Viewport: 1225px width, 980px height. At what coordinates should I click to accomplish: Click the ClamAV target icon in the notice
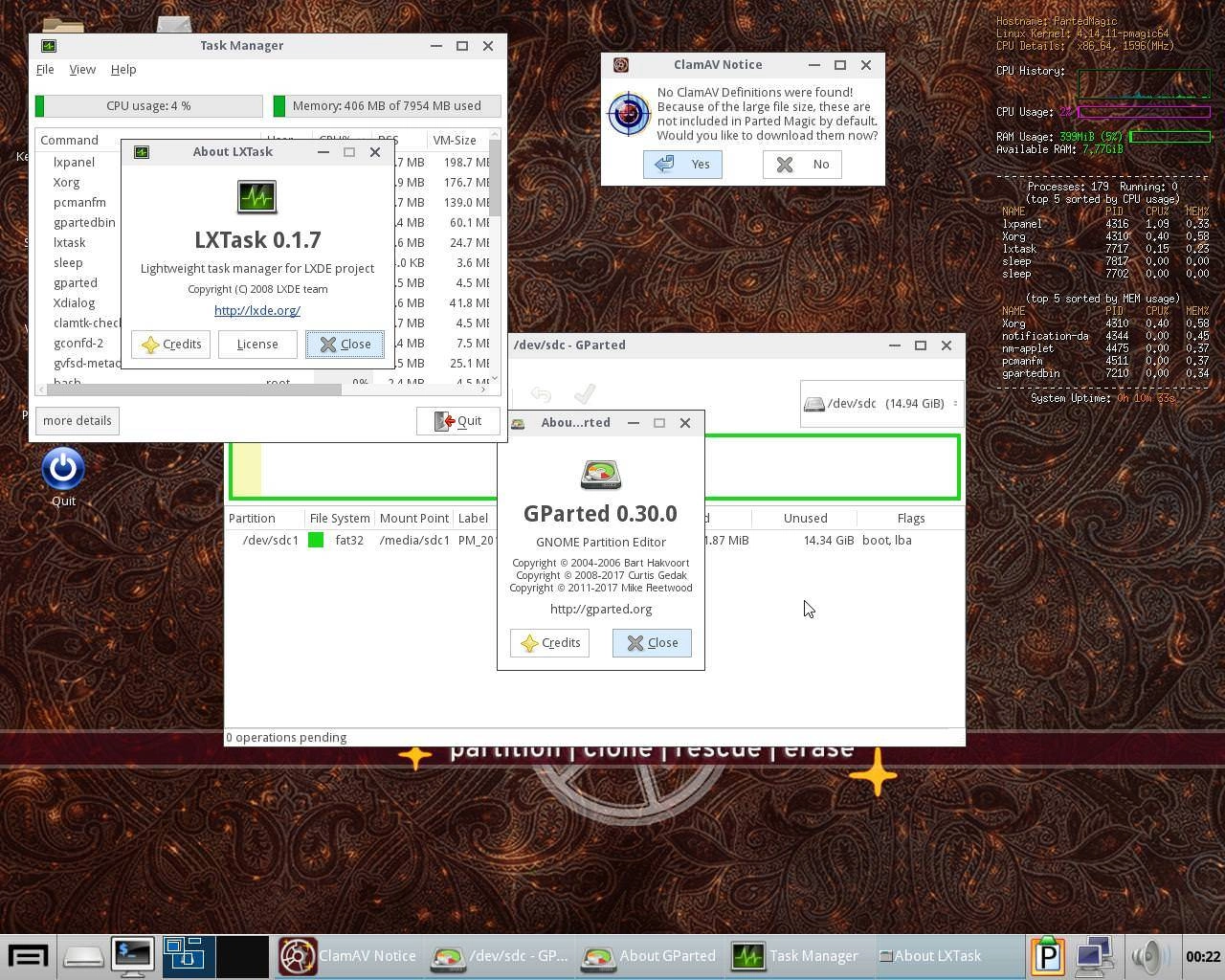630,114
